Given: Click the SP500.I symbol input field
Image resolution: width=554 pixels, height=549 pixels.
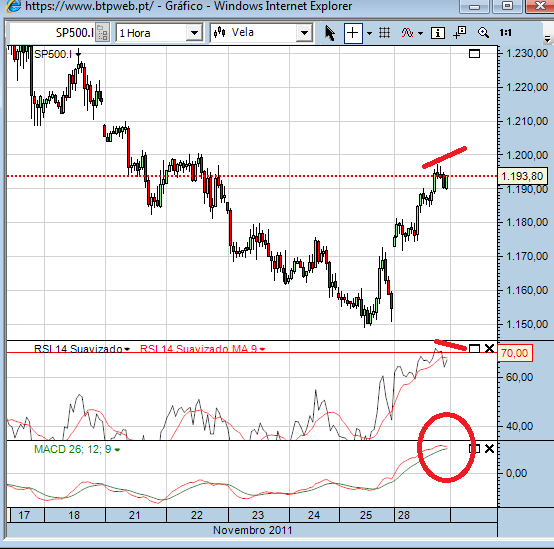Looking at the screenshot, I should point(52,33).
